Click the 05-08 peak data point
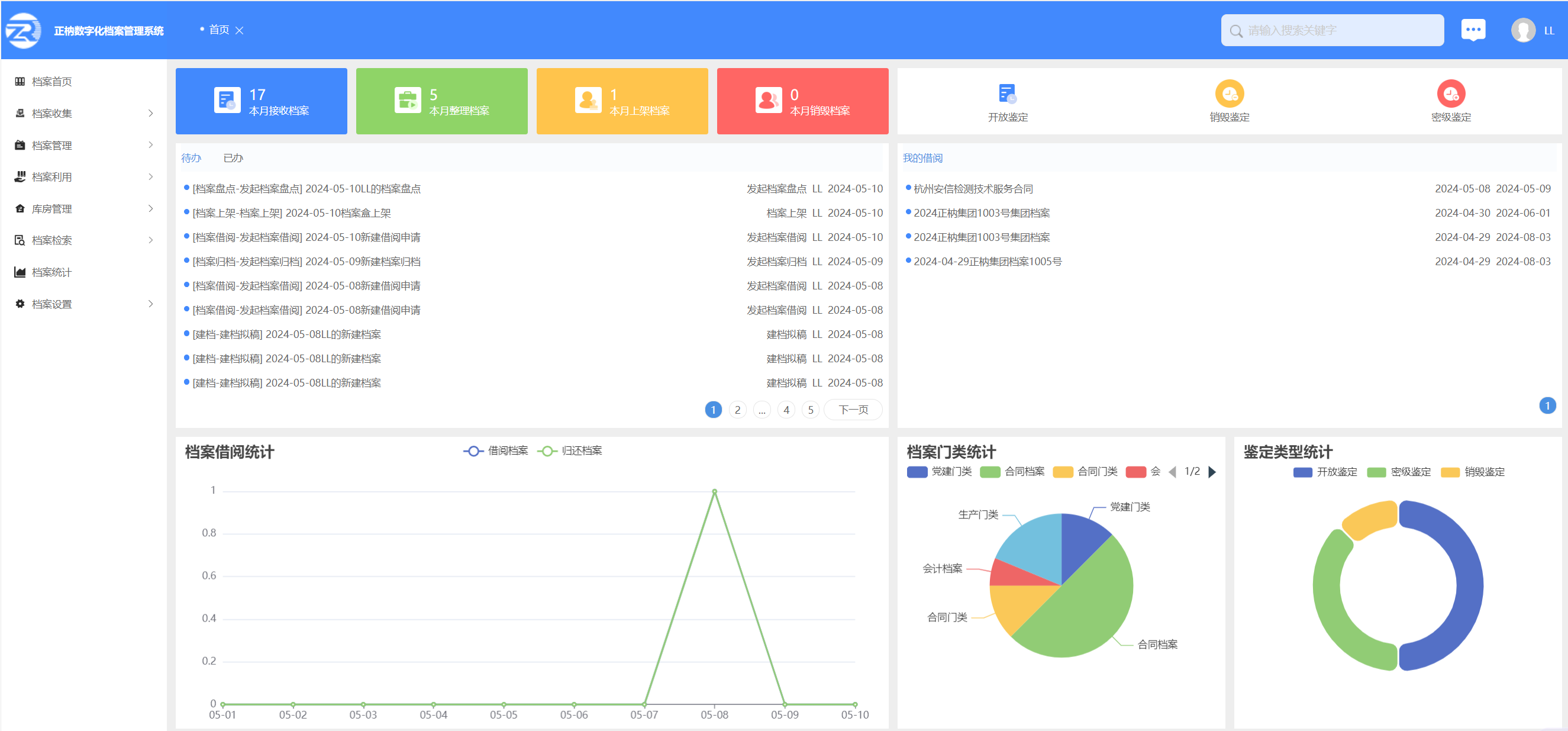 coord(714,491)
